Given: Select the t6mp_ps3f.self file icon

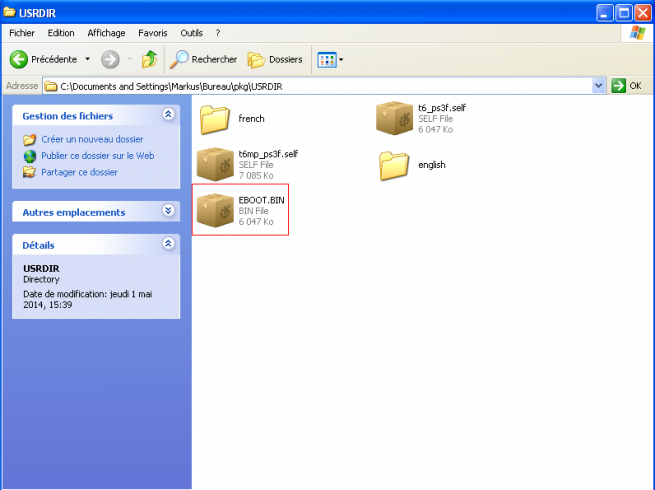Looking at the screenshot, I should pos(215,164).
